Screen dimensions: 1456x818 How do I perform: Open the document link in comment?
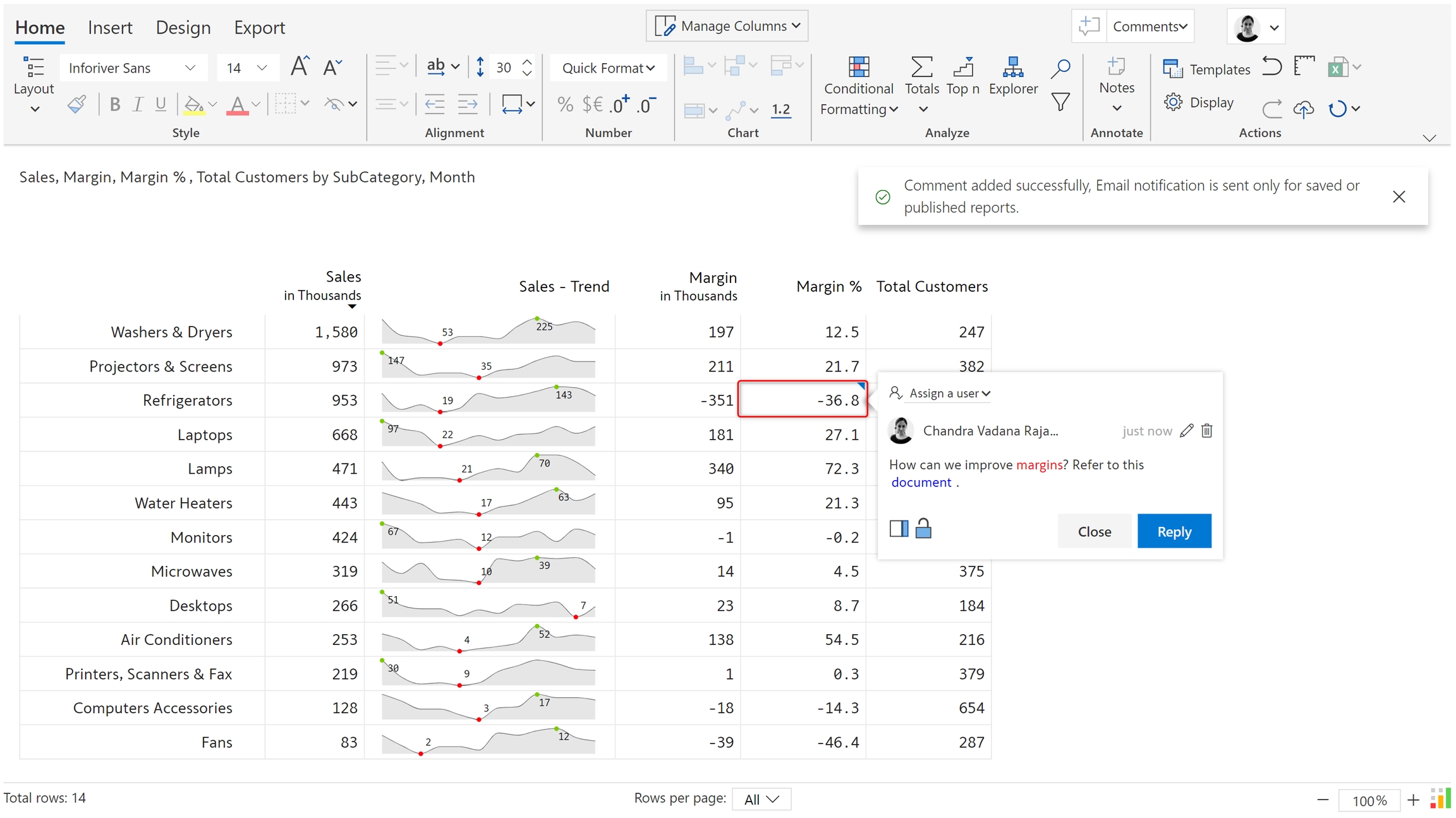921,483
